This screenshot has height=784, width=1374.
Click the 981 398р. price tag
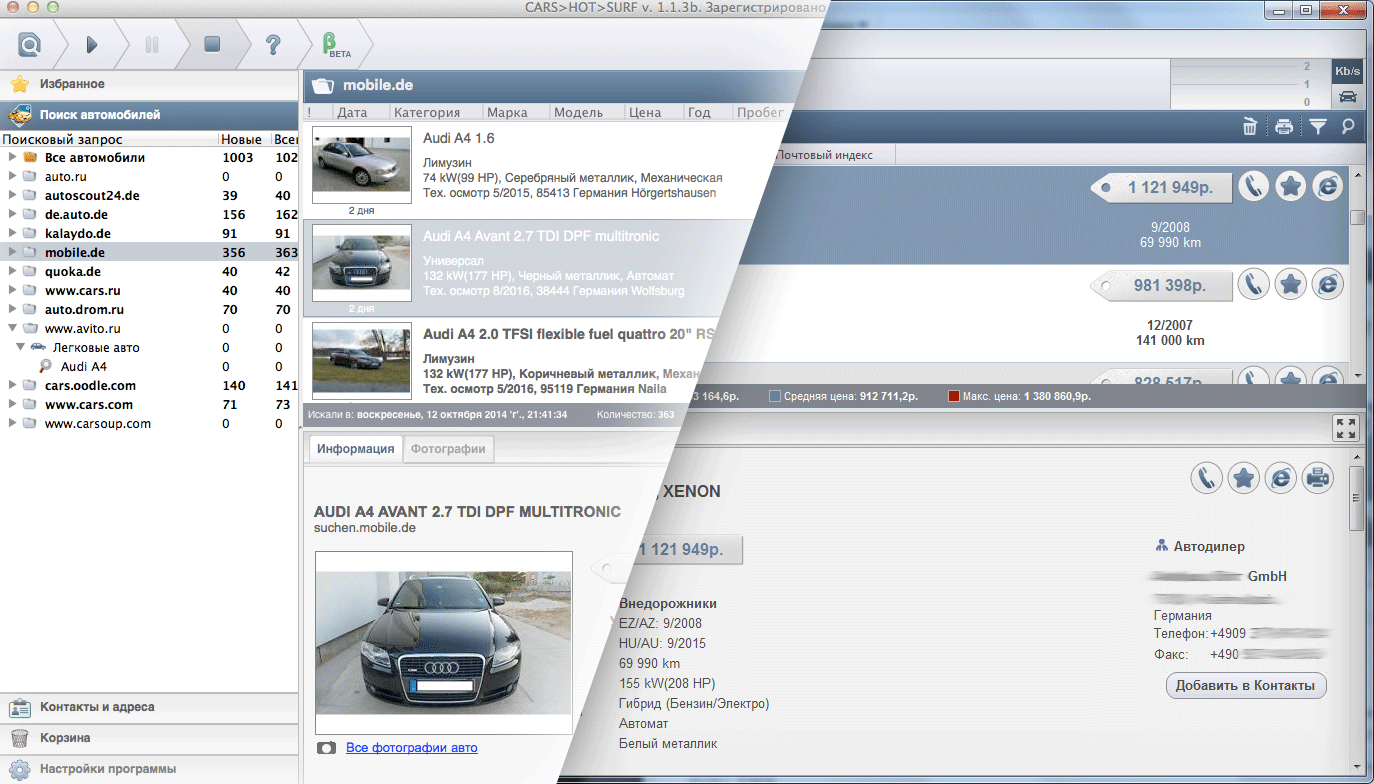pyautogui.click(x=1163, y=286)
